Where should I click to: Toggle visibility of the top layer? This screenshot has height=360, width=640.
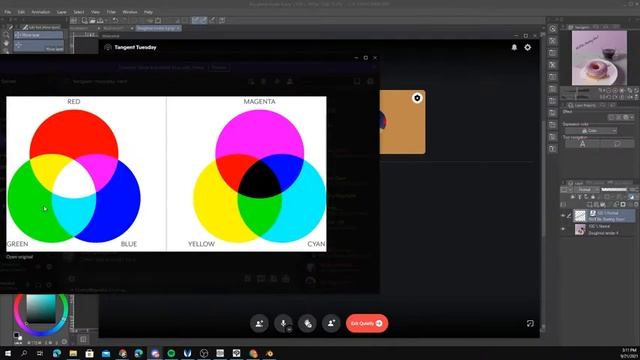pos(563,216)
